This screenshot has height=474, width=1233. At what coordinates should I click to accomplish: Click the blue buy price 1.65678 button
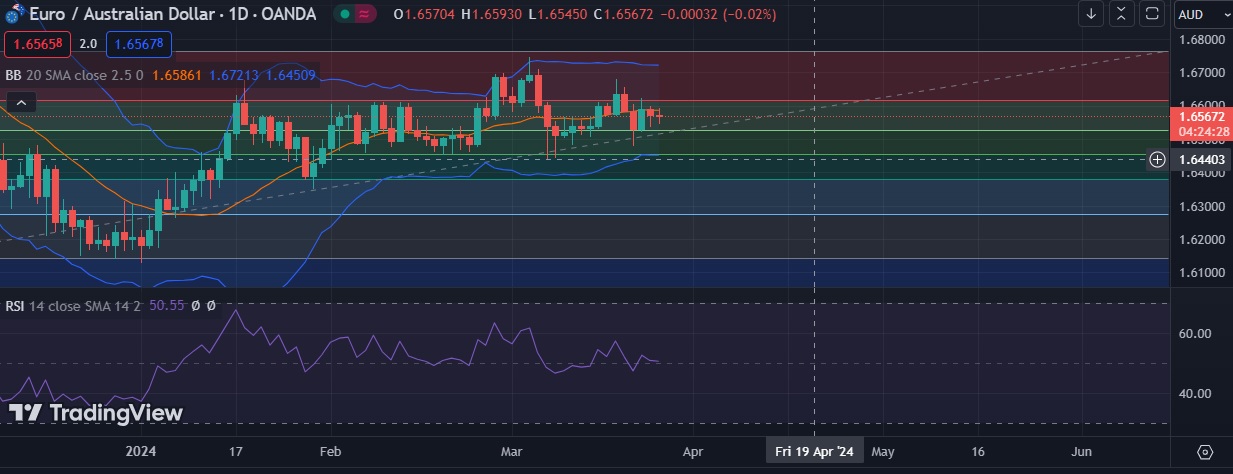tap(139, 44)
